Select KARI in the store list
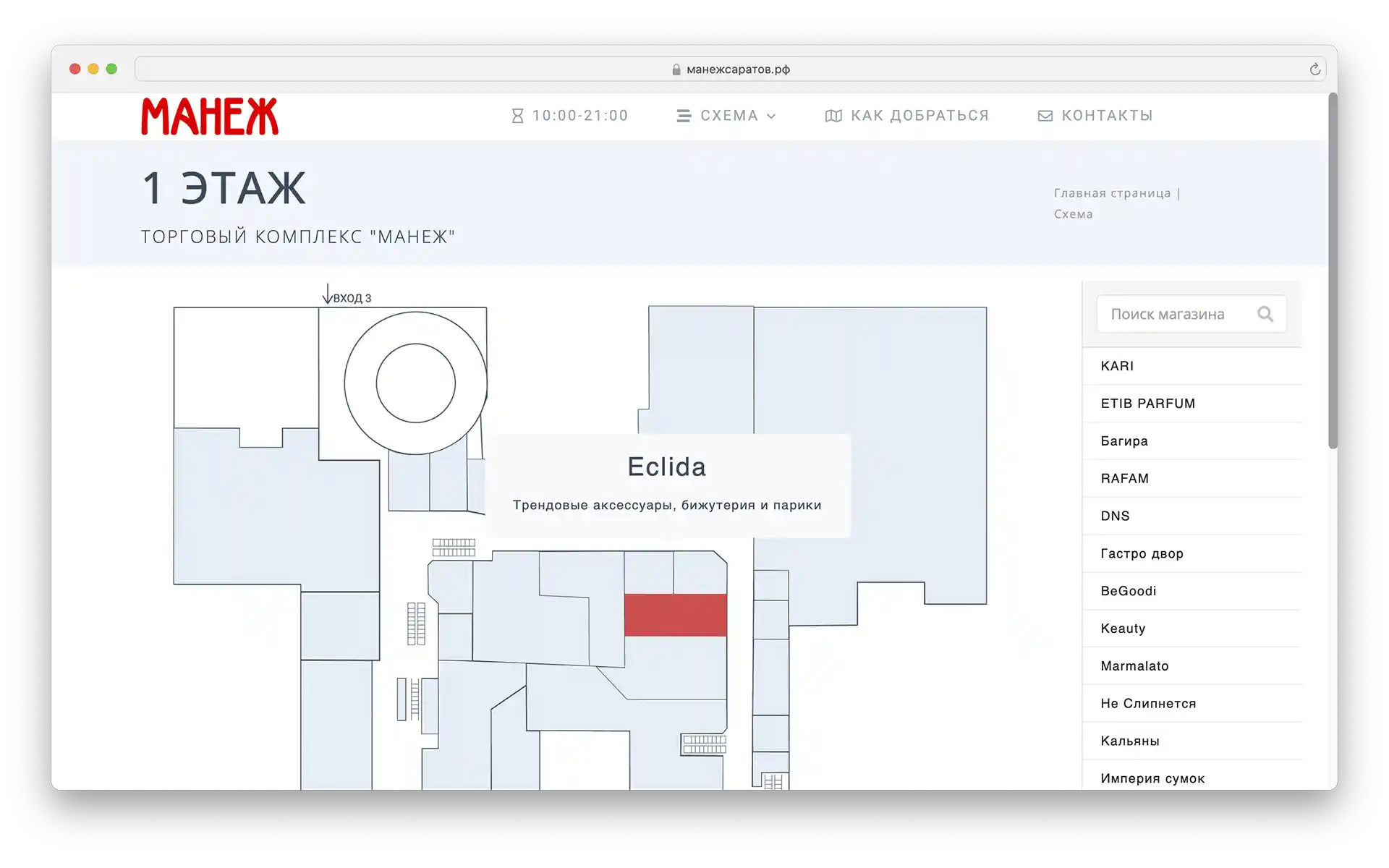 (x=1192, y=366)
